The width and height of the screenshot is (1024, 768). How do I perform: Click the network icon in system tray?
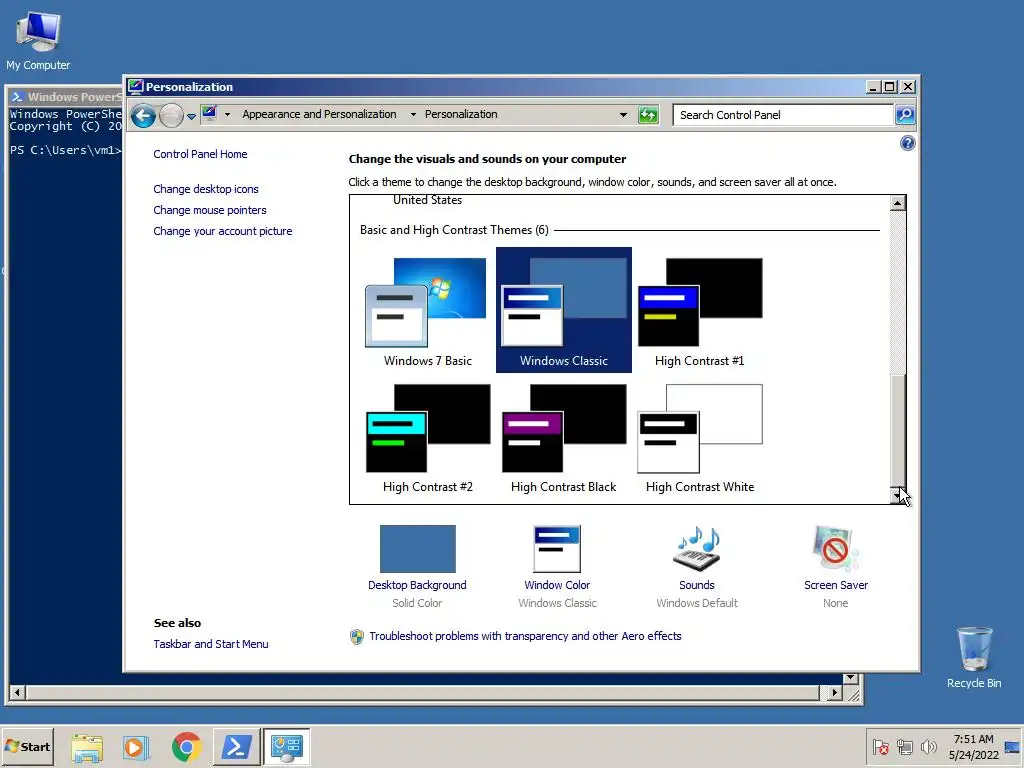[904, 747]
